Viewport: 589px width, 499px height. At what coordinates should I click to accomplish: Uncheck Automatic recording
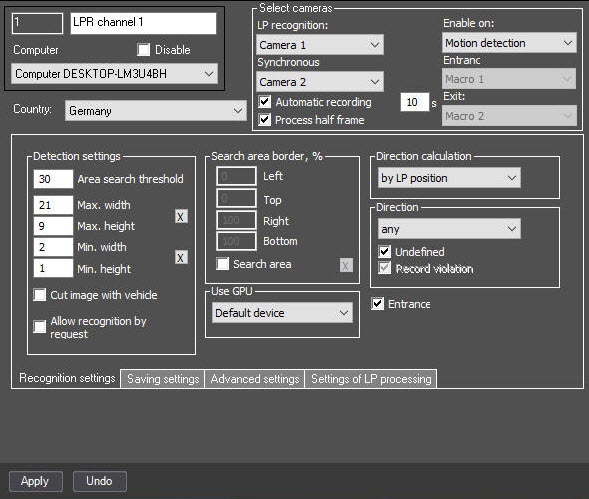pyautogui.click(x=264, y=102)
